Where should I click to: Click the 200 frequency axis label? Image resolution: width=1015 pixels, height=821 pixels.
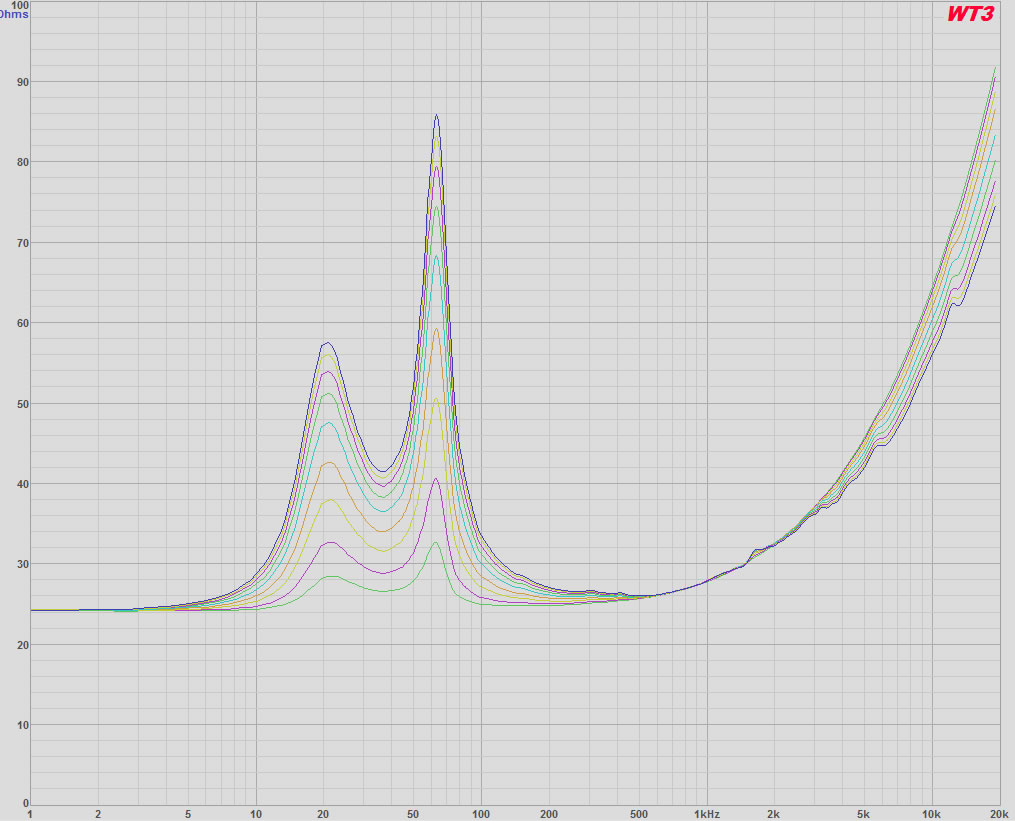point(549,814)
